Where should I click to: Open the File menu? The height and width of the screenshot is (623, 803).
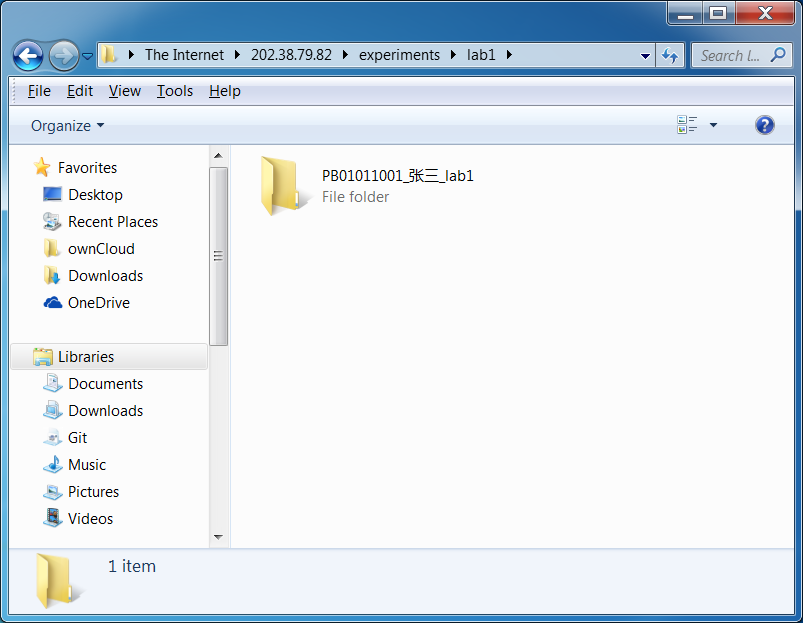click(x=39, y=91)
